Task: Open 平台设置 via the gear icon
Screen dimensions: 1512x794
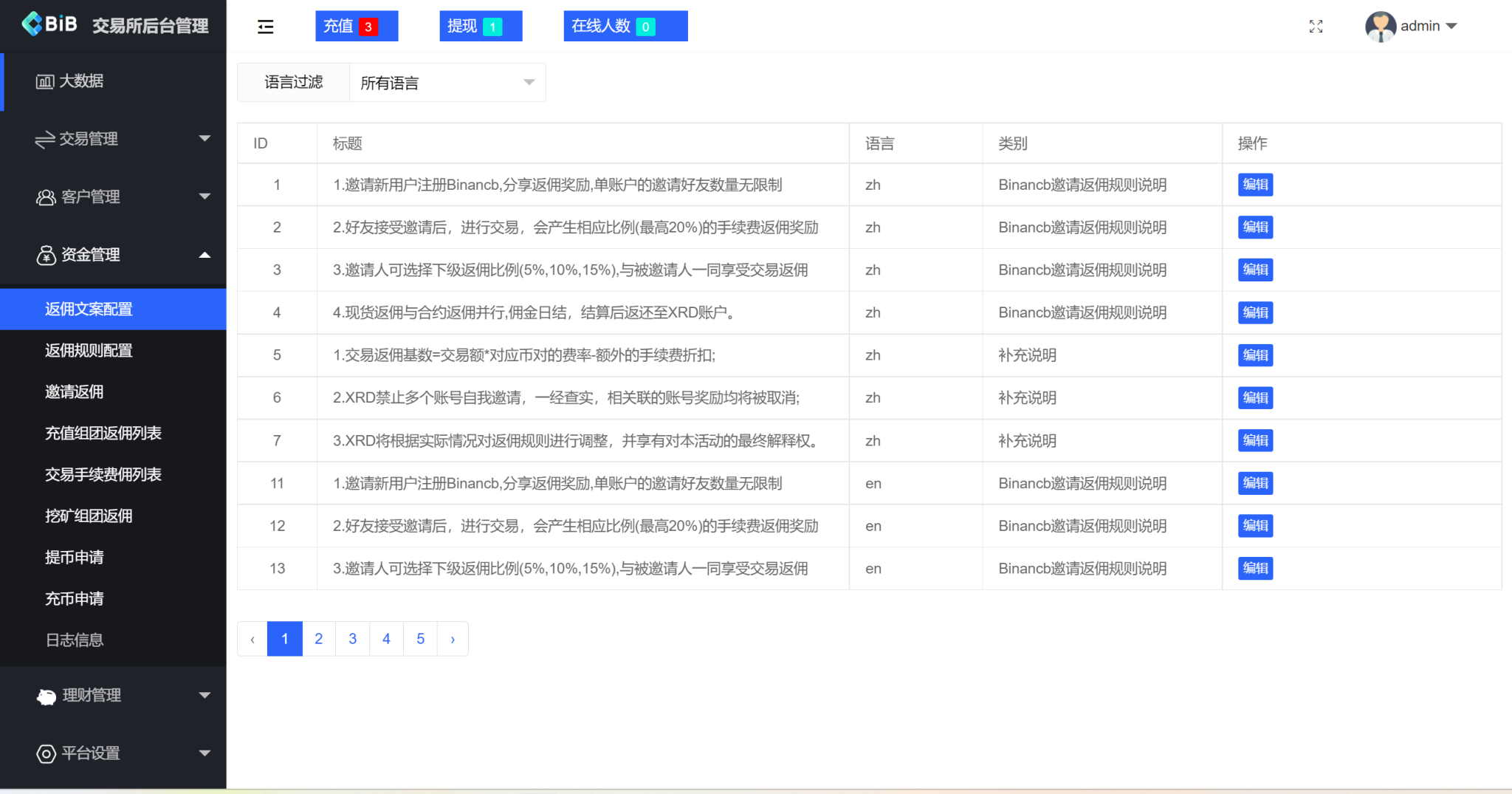Action: click(46, 753)
